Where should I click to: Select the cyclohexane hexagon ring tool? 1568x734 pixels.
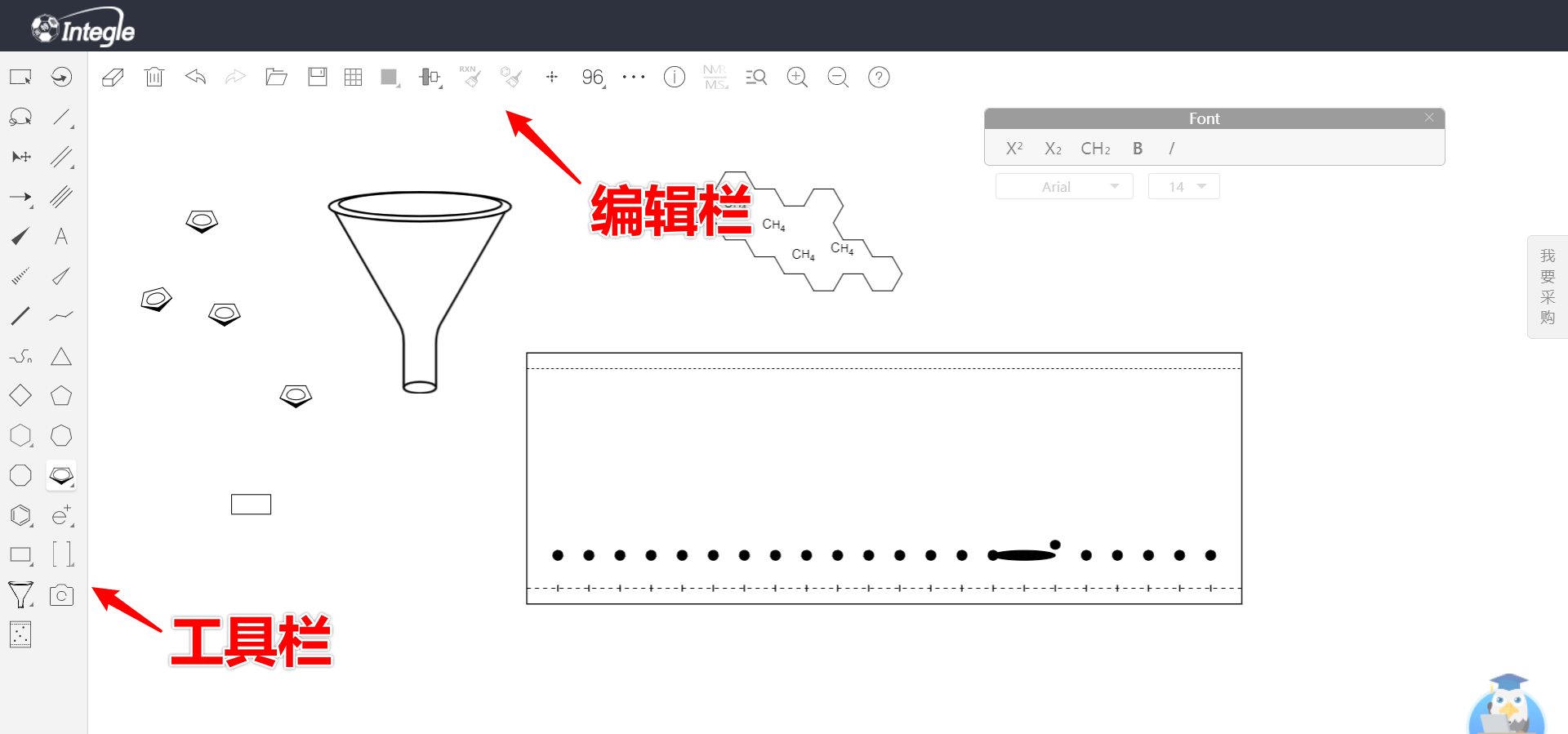(20, 436)
